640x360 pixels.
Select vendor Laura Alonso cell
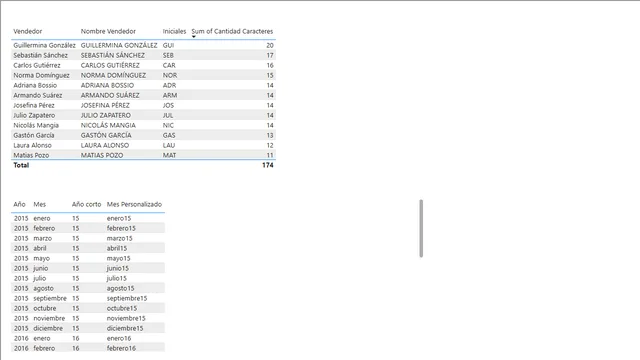point(32,145)
